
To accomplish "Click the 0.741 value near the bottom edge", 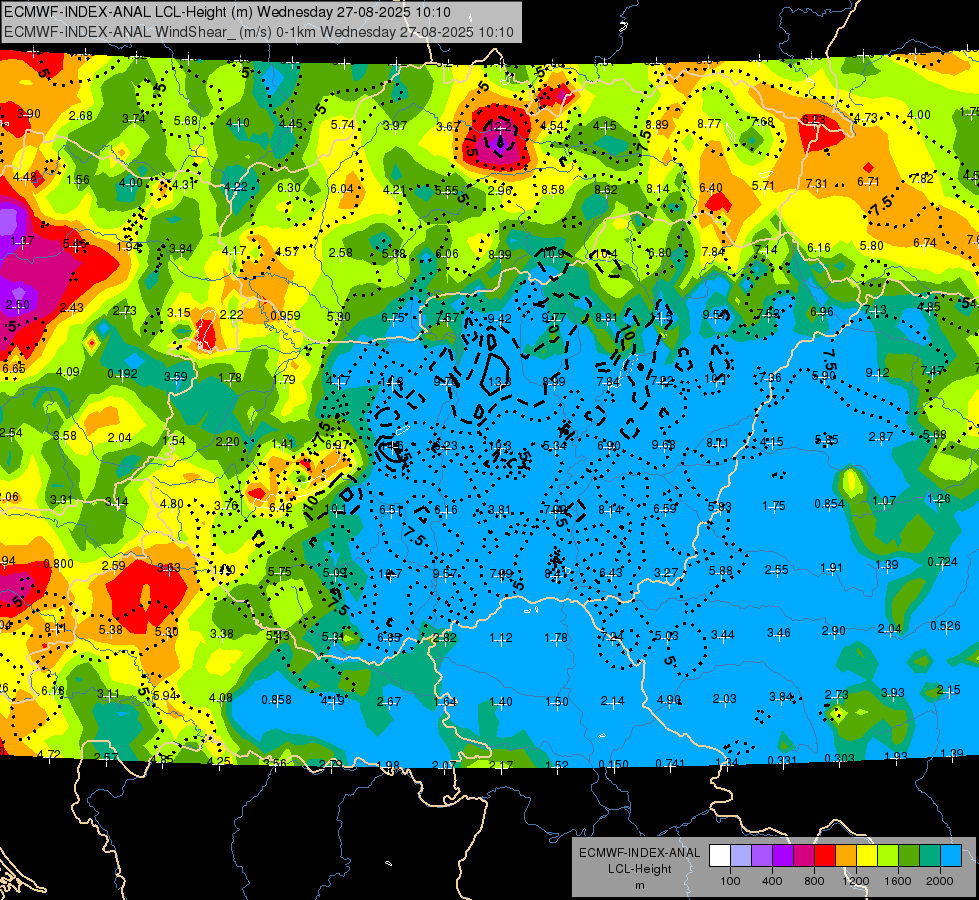I will point(671,763).
